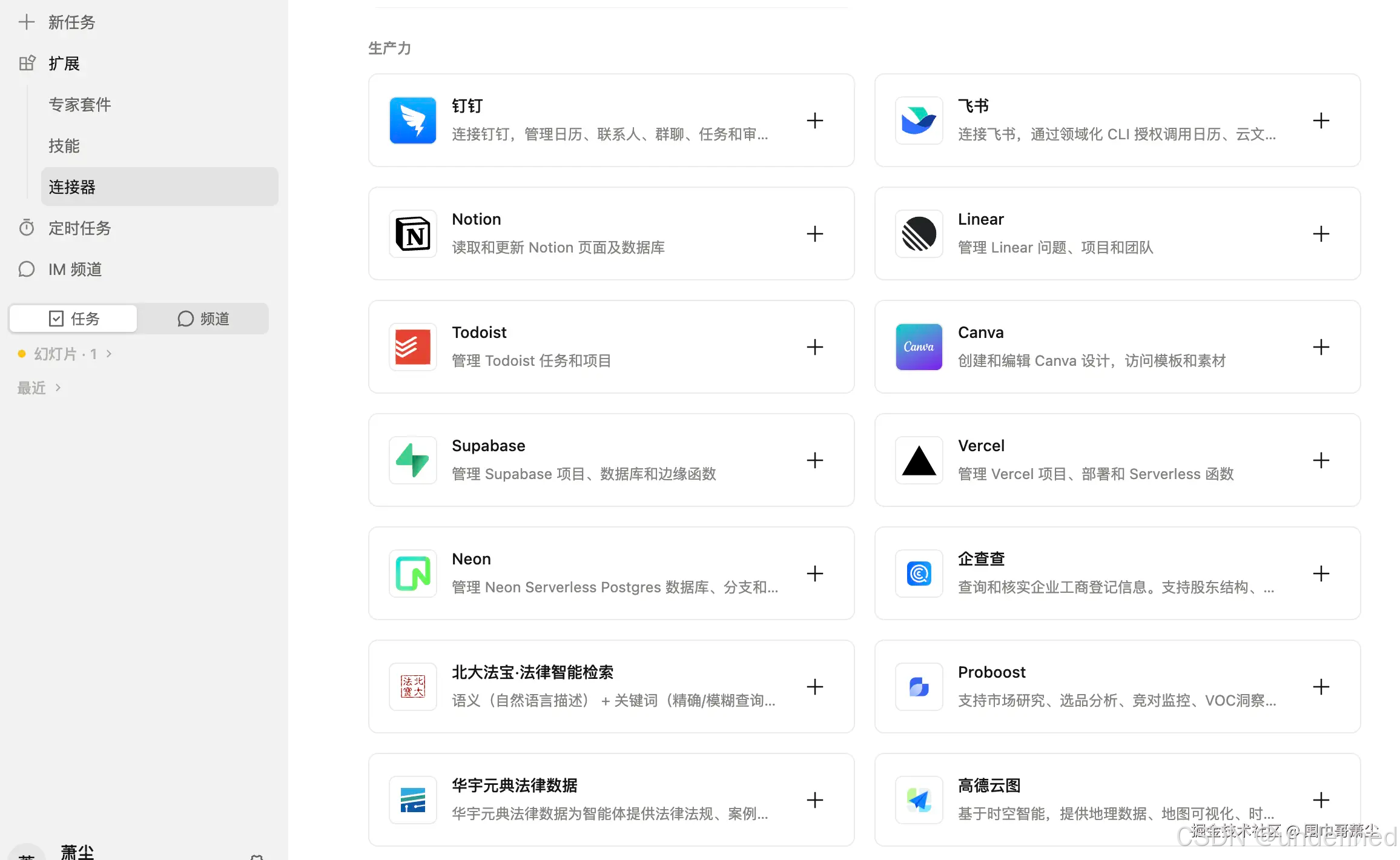Add the 钉钉 connector with plus
This screenshot has height=860, width=1400.
click(815, 121)
